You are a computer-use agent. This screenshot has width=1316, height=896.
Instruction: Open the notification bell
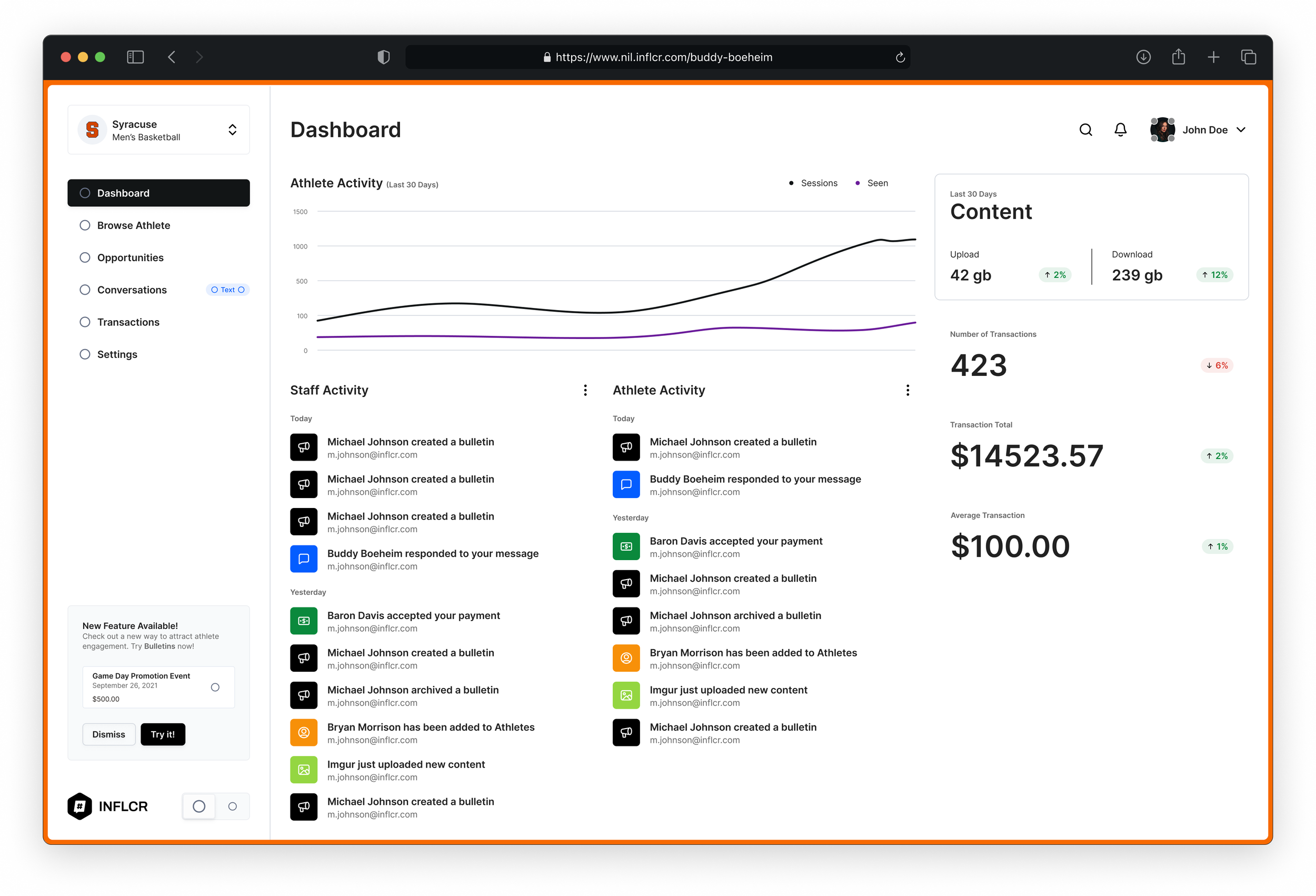[1120, 130]
